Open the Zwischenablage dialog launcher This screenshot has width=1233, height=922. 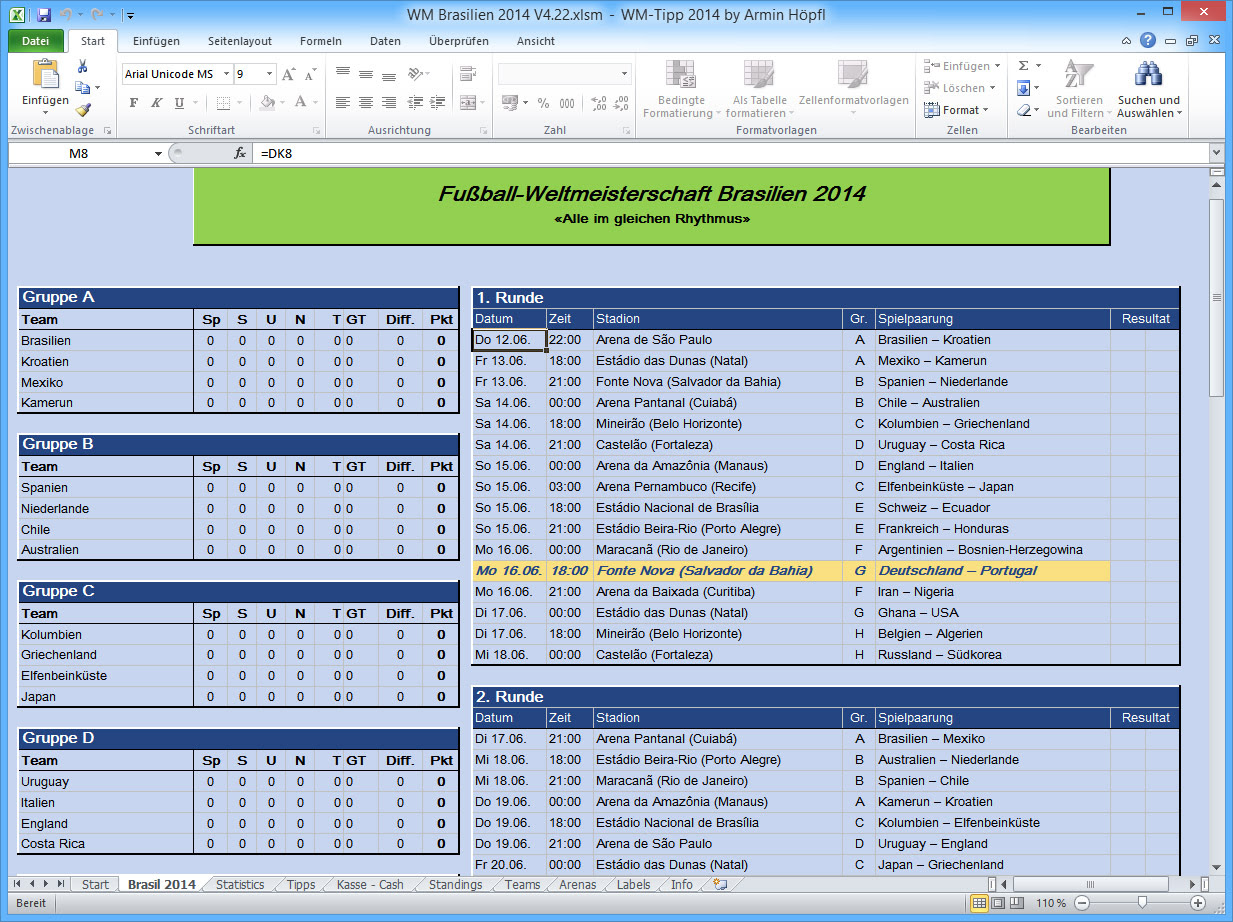tap(107, 131)
